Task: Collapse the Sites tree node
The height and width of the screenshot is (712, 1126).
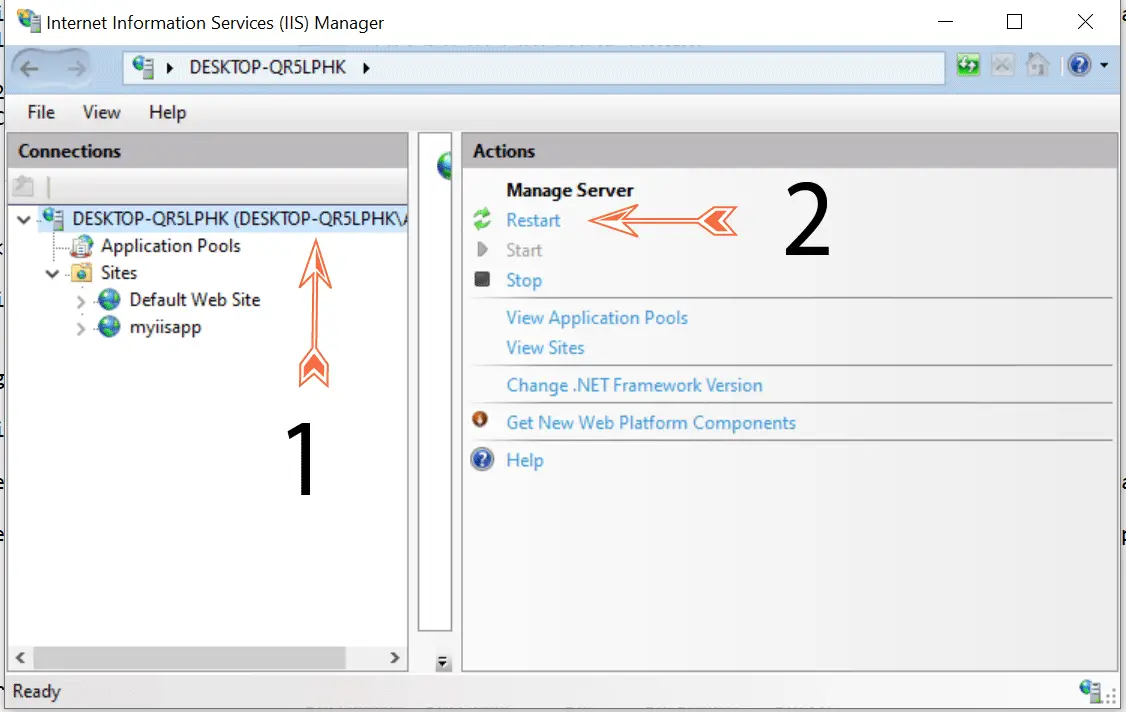Action: 52,274
